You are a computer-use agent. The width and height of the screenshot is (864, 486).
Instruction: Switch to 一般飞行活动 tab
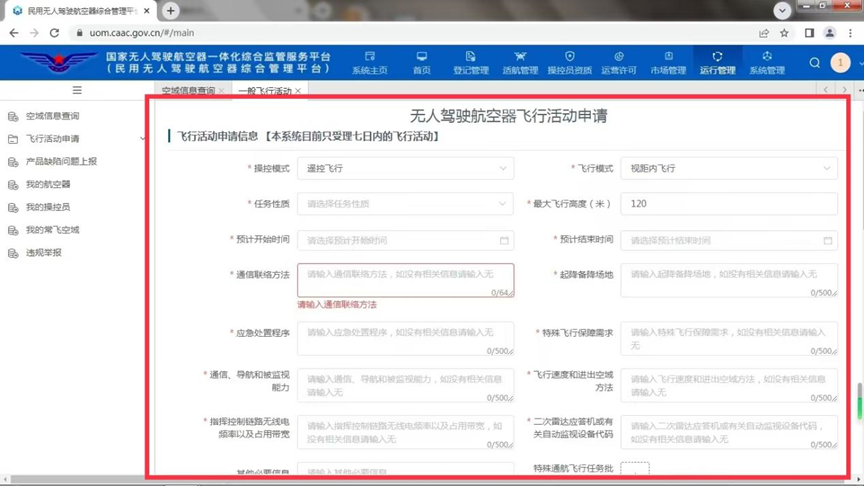coord(264,91)
